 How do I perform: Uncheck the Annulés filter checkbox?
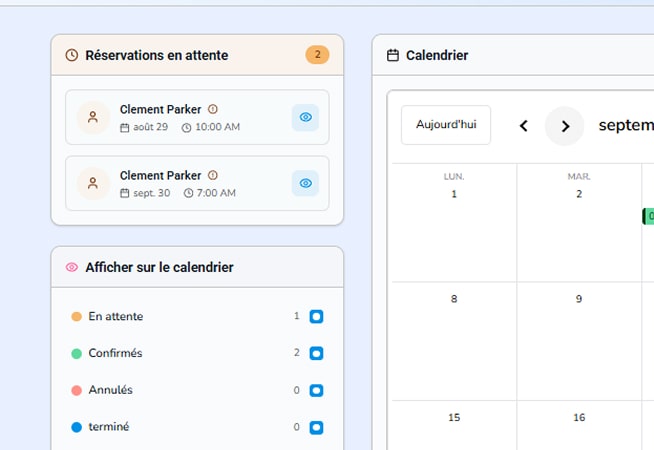tap(316, 390)
